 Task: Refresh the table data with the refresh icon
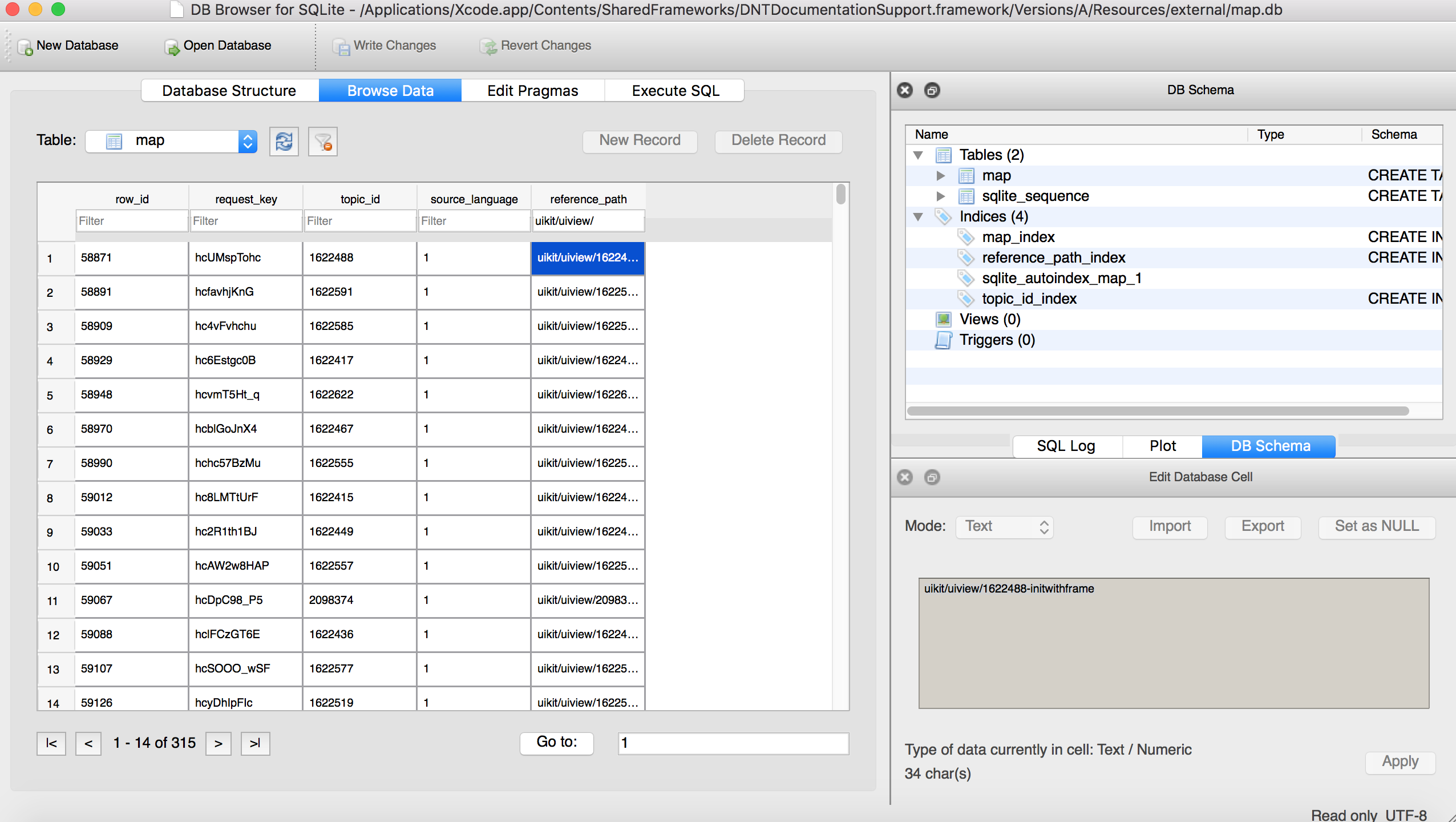[284, 142]
